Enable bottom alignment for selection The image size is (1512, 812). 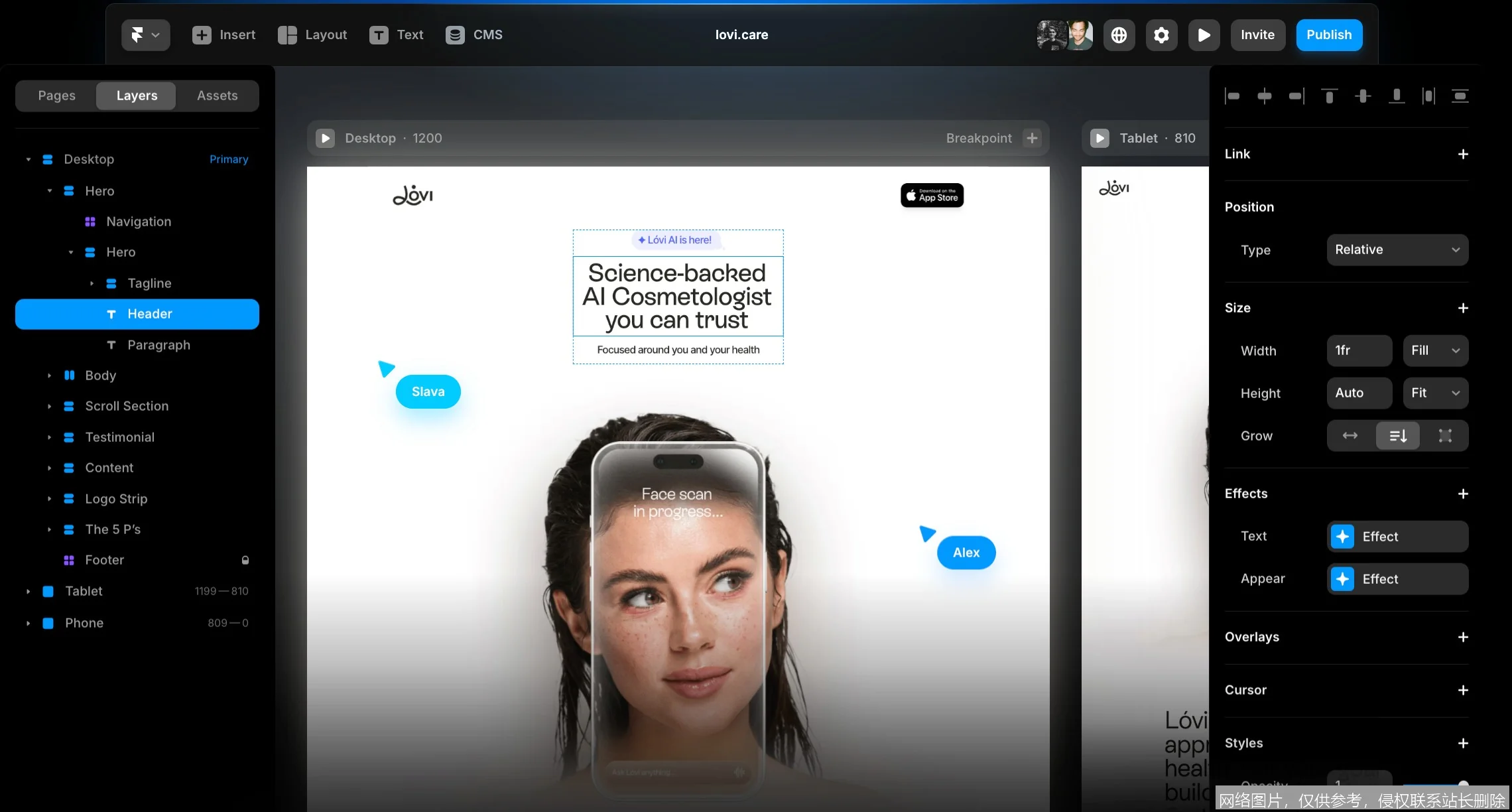click(1397, 96)
